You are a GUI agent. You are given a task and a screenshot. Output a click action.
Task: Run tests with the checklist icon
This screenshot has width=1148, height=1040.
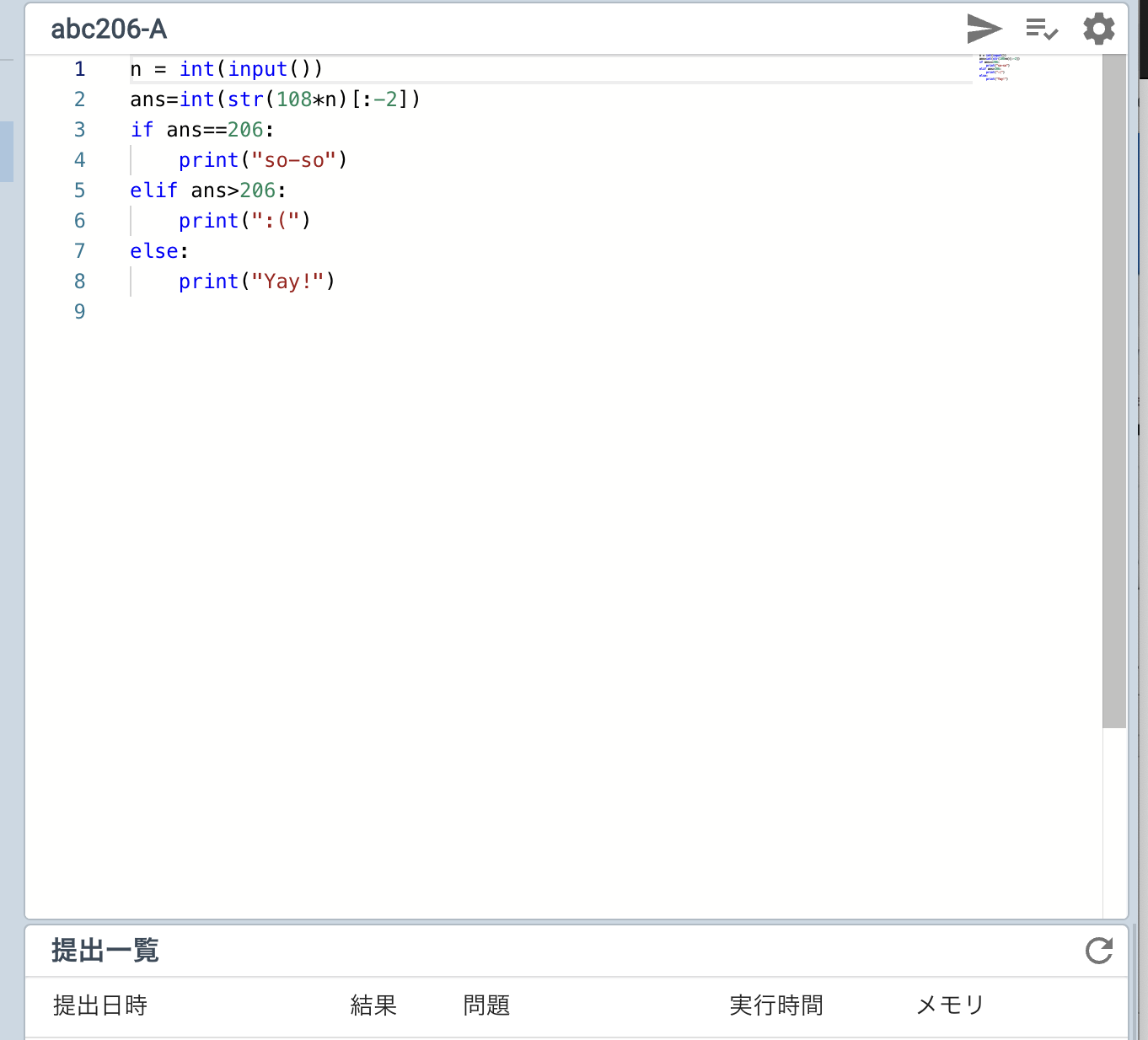click(1042, 29)
